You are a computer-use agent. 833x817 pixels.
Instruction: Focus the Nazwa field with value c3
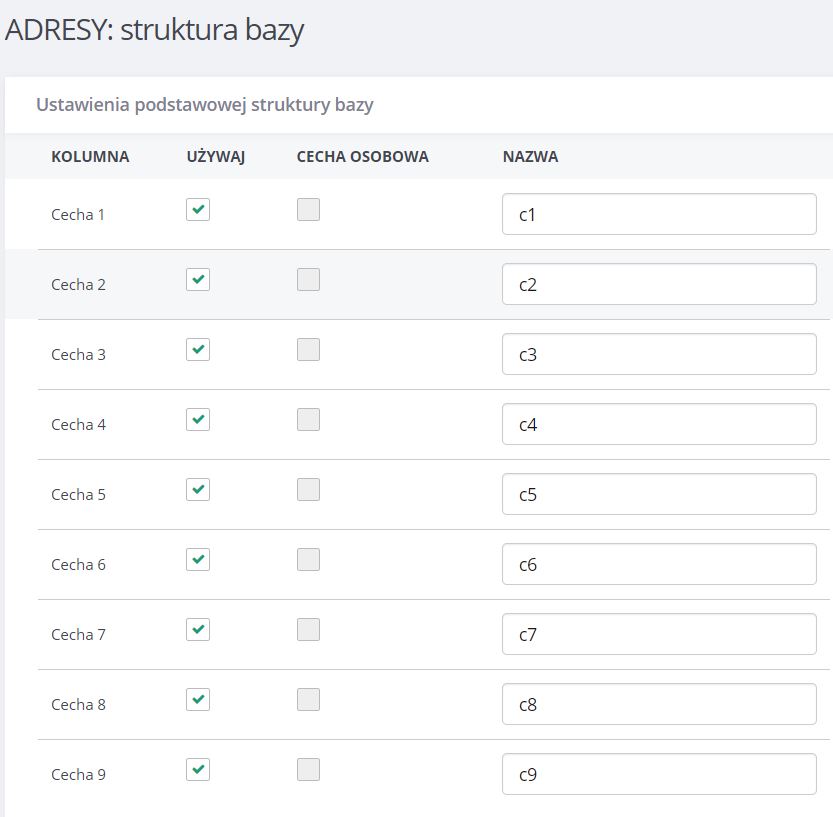click(659, 354)
